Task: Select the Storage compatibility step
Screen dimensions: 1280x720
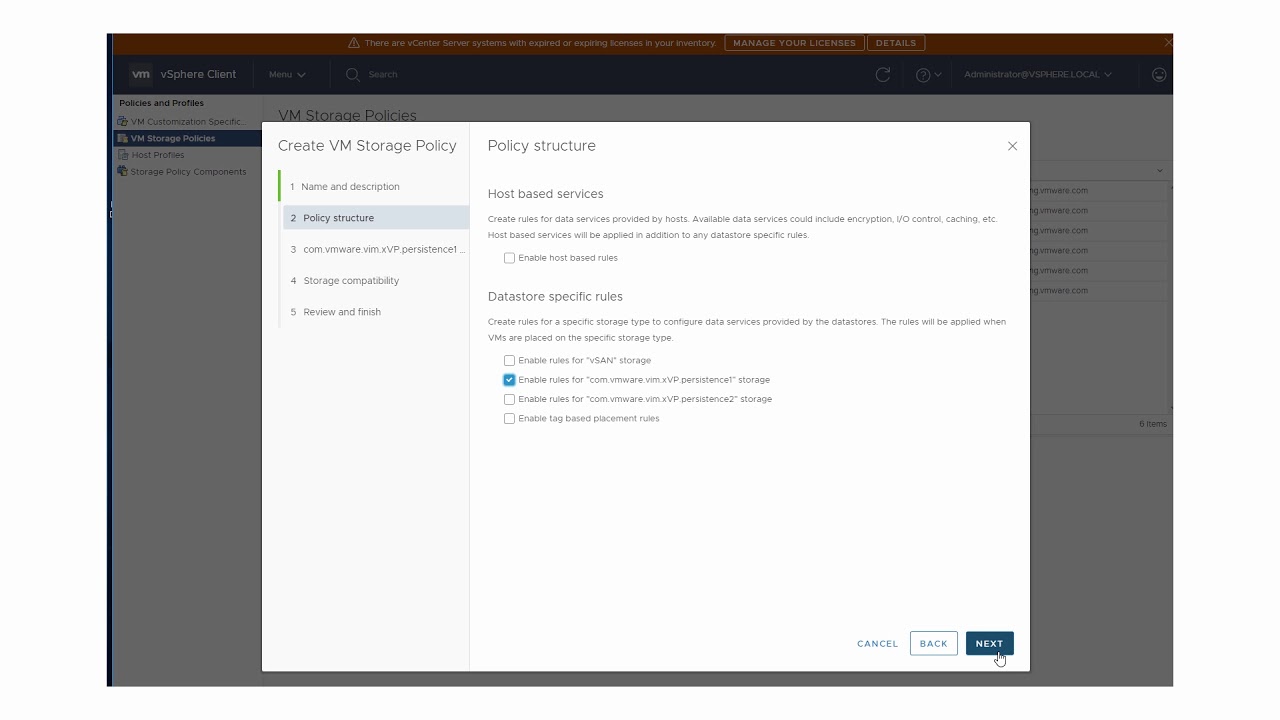Action: tap(351, 281)
